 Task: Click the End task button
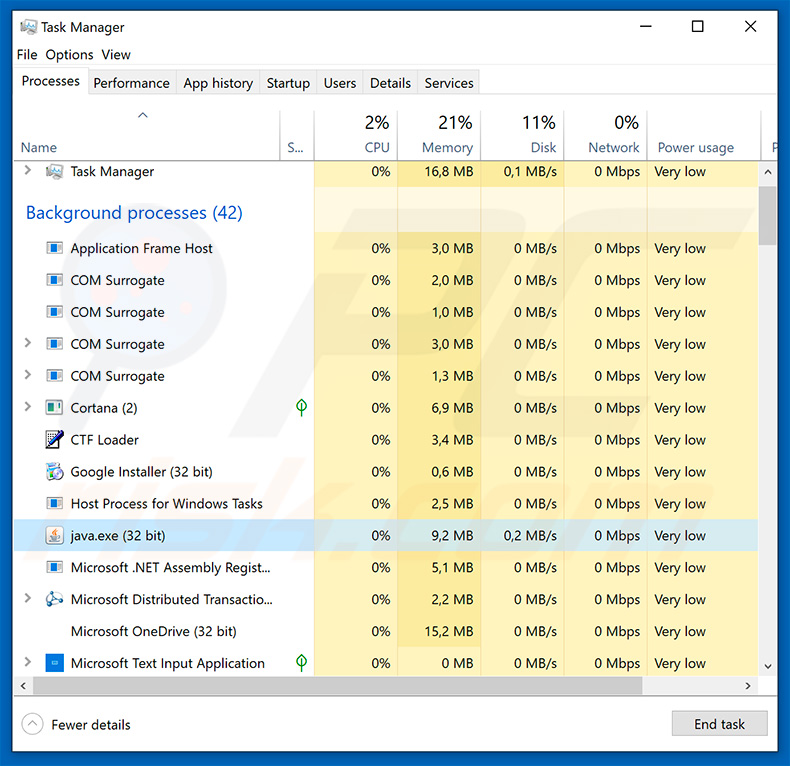pos(719,724)
